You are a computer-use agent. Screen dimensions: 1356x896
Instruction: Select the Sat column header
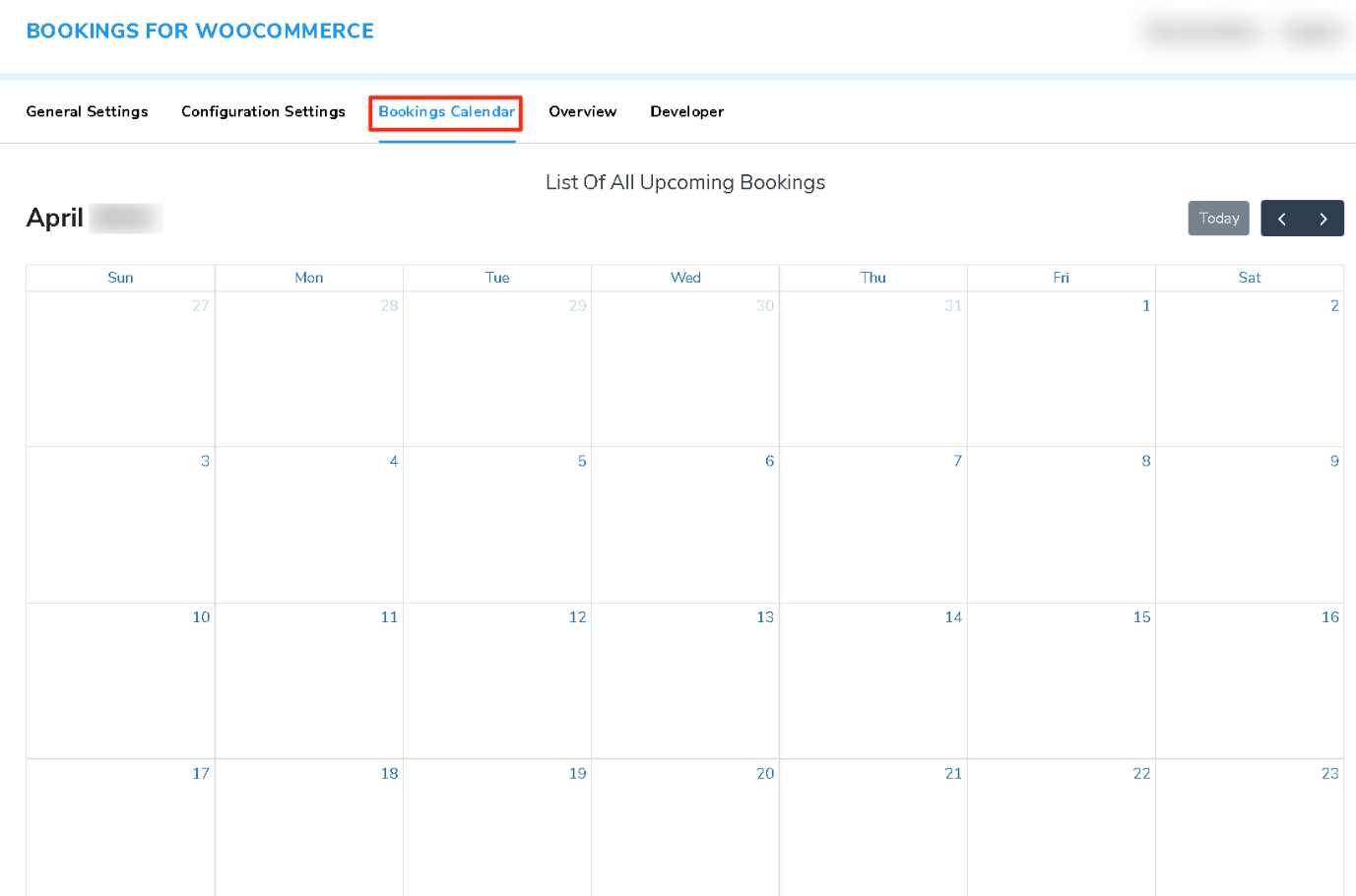click(1250, 277)
